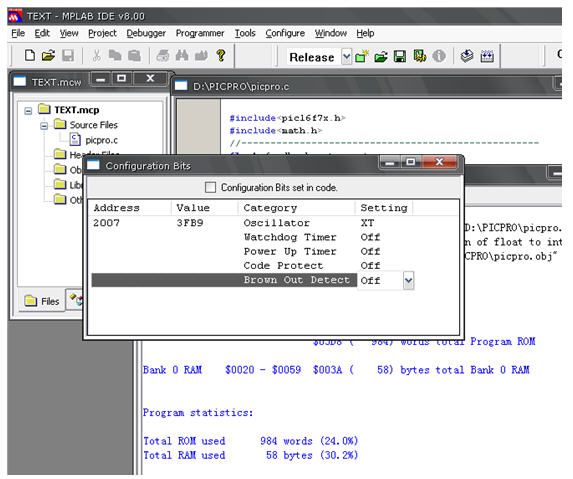The image size is (573, 479).
Task: Click the Build All toolbar icon
Action: pos(486,57)
